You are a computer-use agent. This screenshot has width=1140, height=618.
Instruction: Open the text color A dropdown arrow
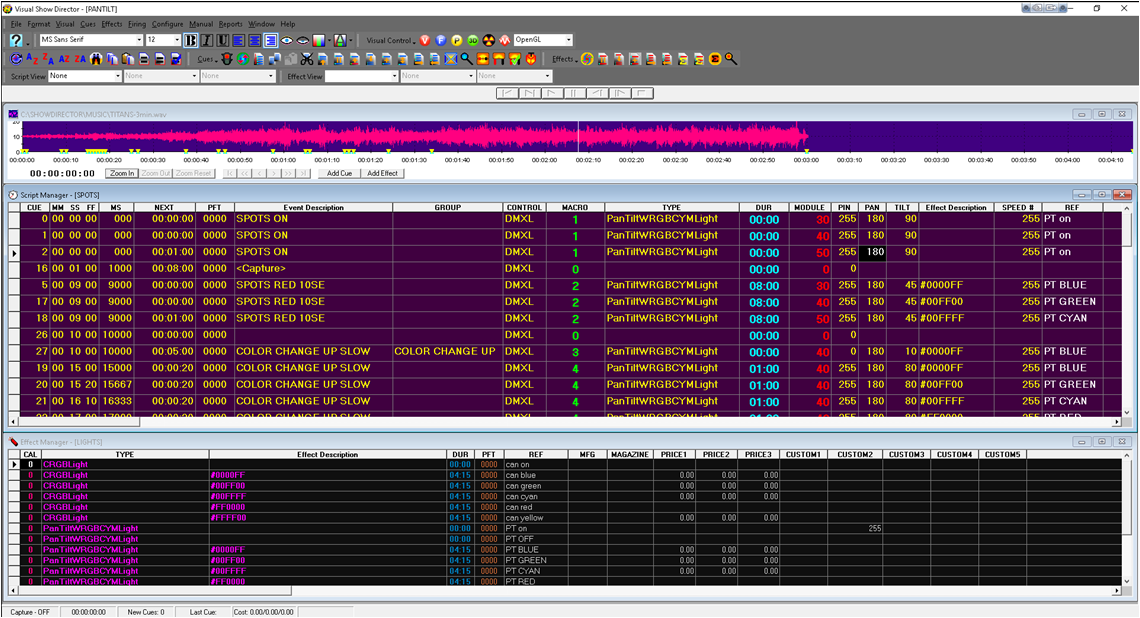(x=350, y=41)
